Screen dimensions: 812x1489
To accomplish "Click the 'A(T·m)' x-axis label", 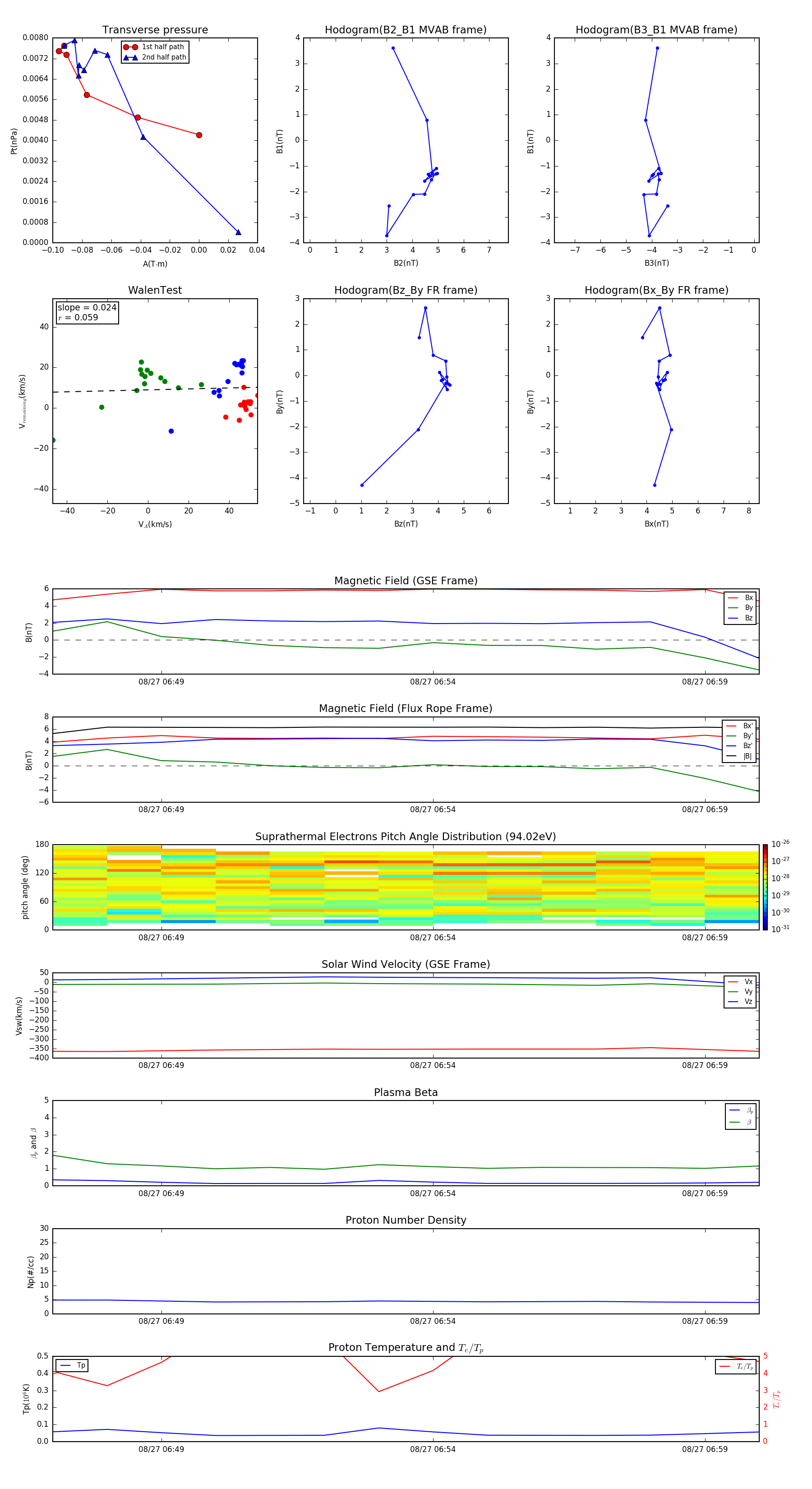I will [155, 264].
